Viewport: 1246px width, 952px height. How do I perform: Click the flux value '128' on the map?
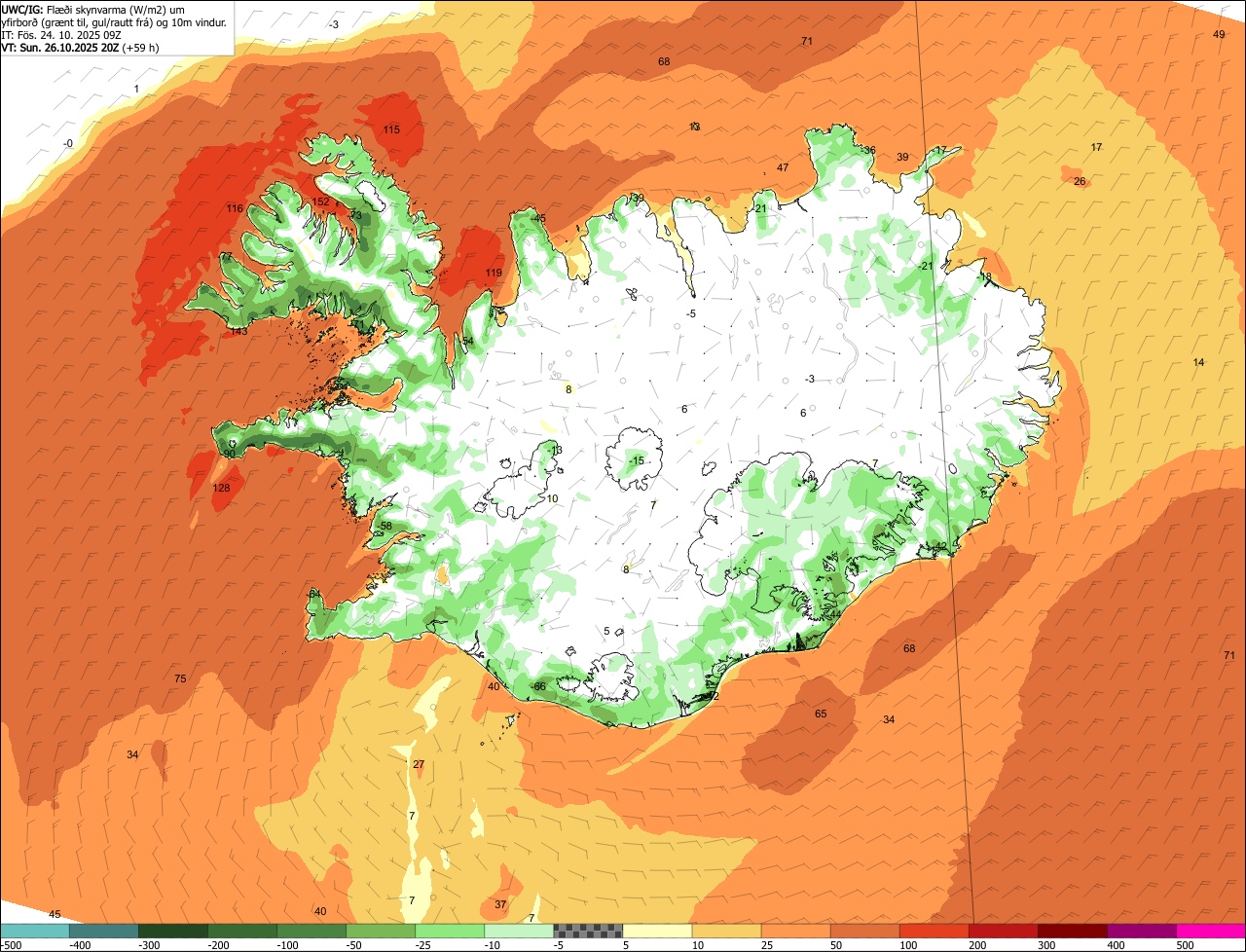[222, 488]
